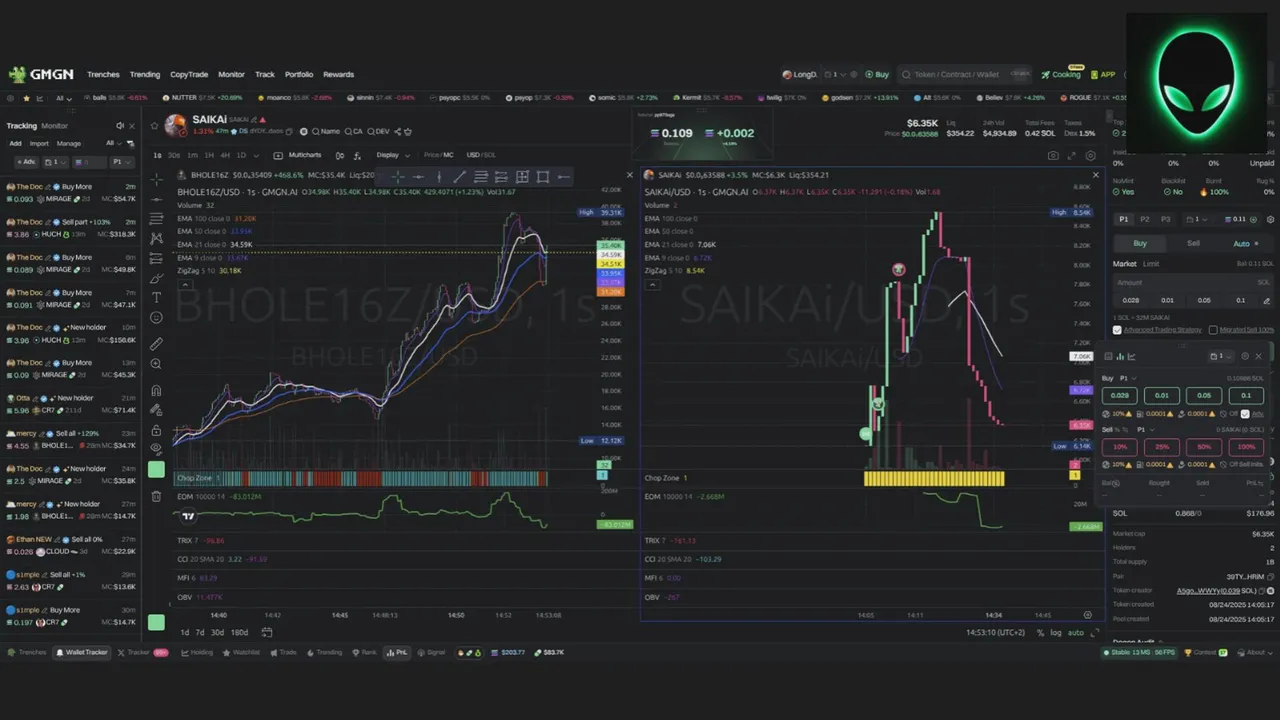Open the timeframe dropdown arrow after 1D
The height and width of the screenshot is (720, 1280).
click(257, 155)
